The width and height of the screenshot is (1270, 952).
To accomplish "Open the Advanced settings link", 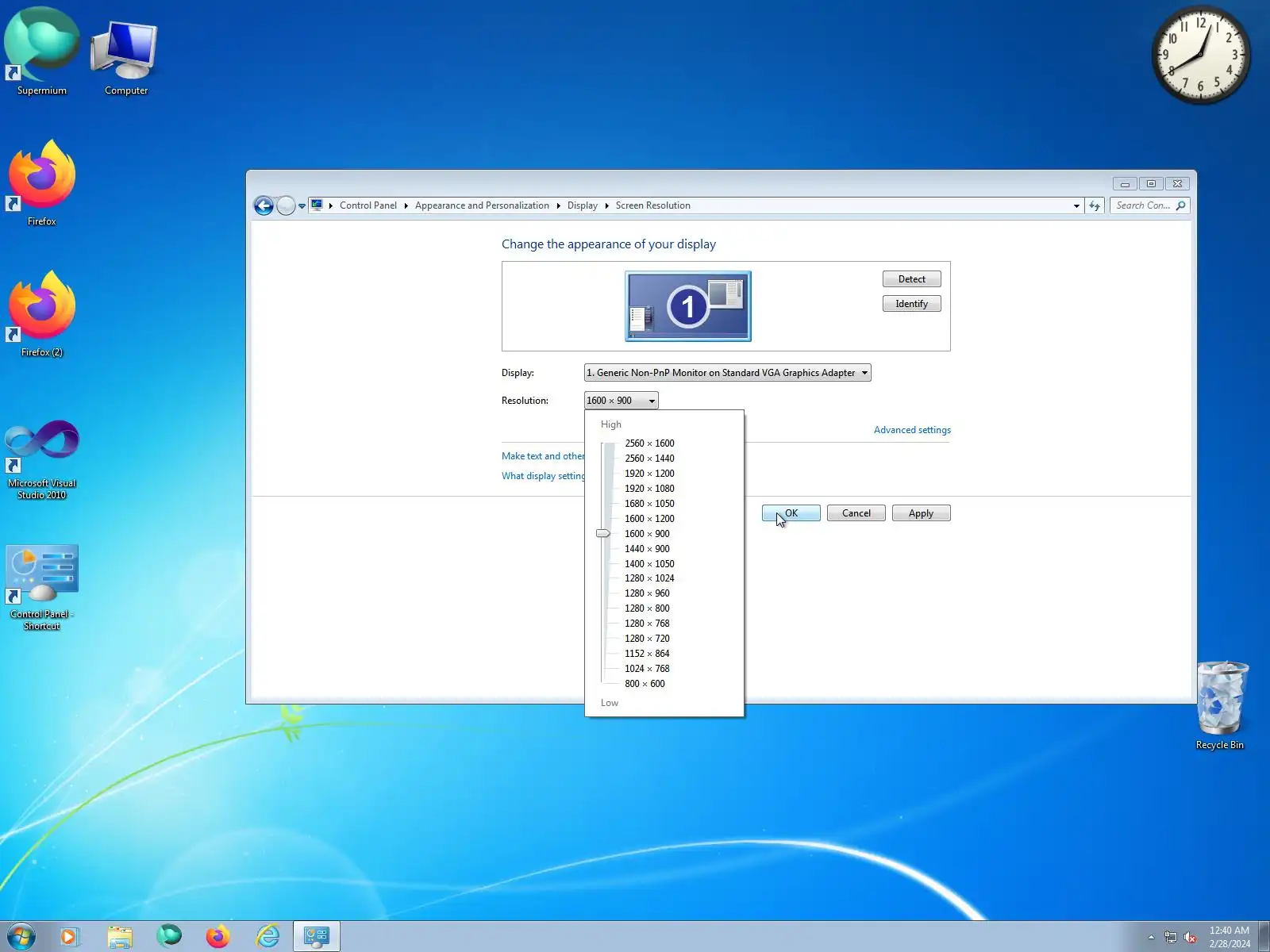I will pyautogui.click(x=912, y=430).
